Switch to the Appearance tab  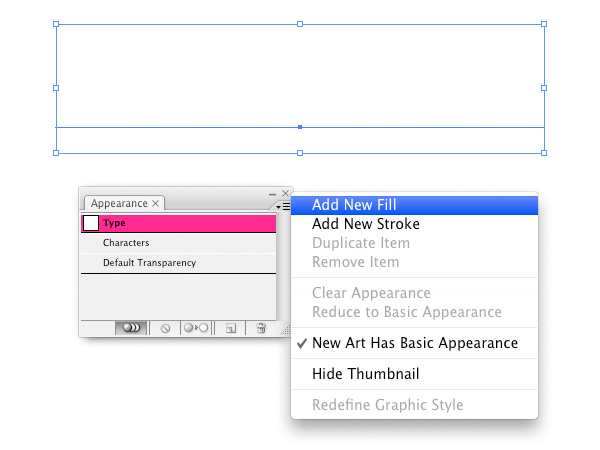119,203
